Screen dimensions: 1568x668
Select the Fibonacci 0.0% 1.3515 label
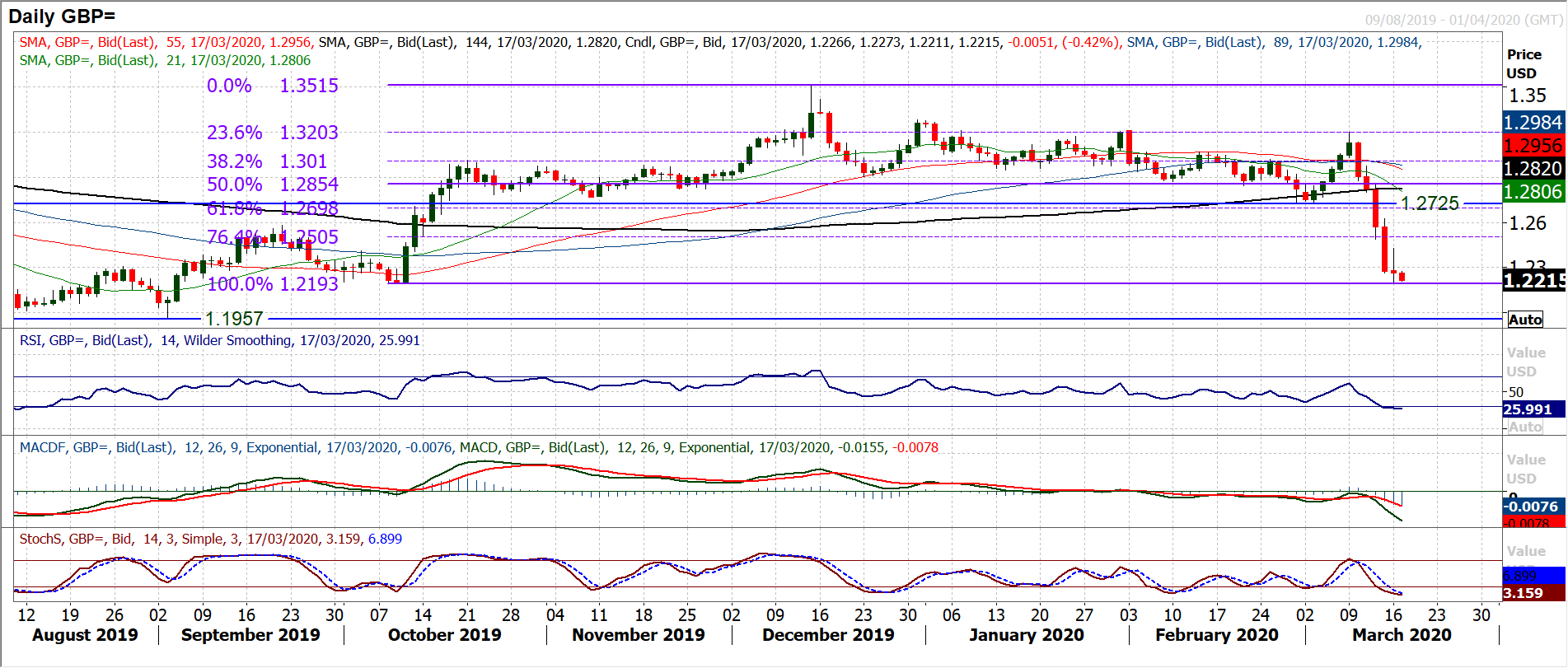coord(273,86)
